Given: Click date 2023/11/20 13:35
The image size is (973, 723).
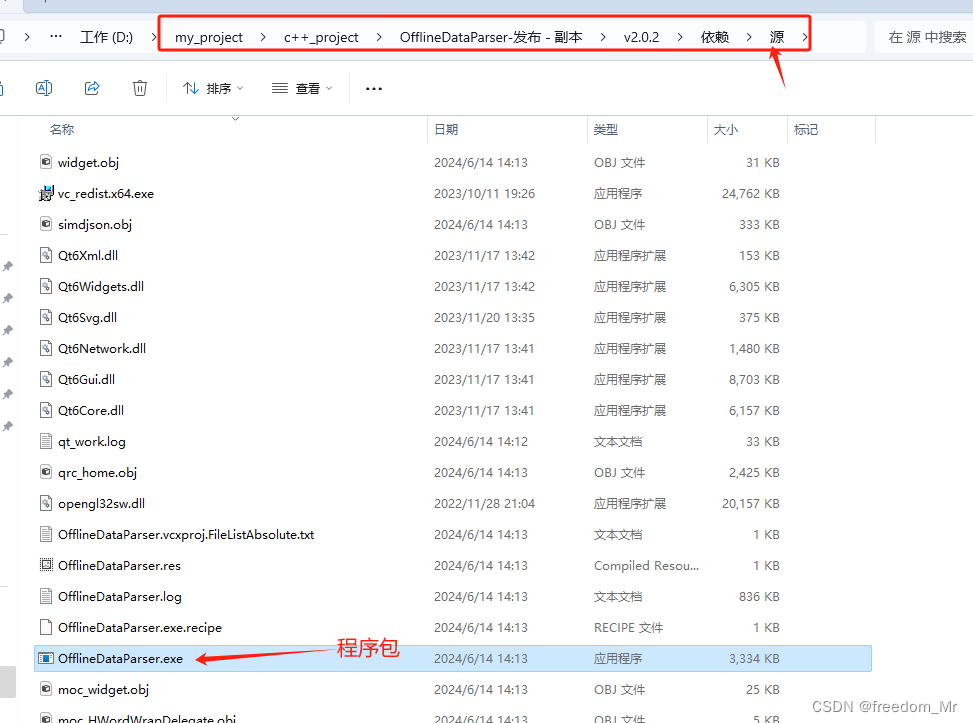Looking at the screenshot, I should 484,318.
